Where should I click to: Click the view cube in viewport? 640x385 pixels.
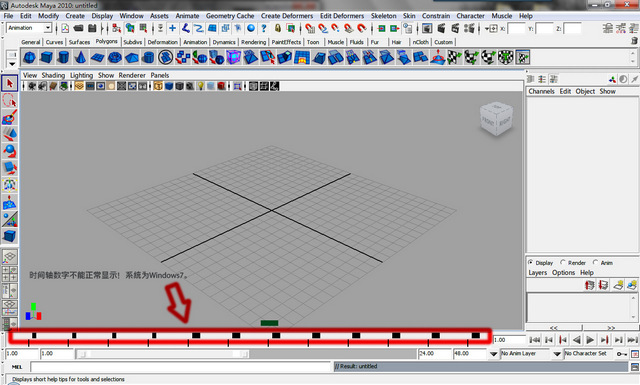click(x=496, y=119)
